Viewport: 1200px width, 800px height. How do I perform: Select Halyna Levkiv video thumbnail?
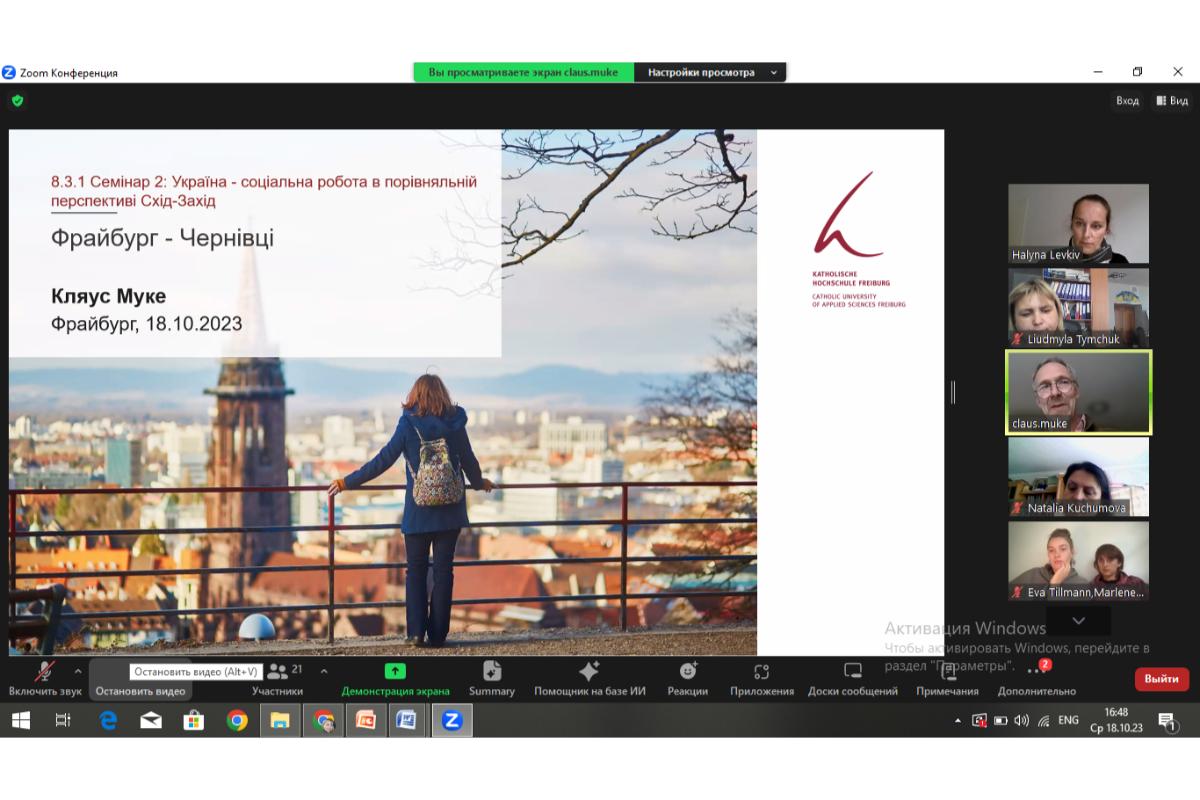[x=1078, y=224]
